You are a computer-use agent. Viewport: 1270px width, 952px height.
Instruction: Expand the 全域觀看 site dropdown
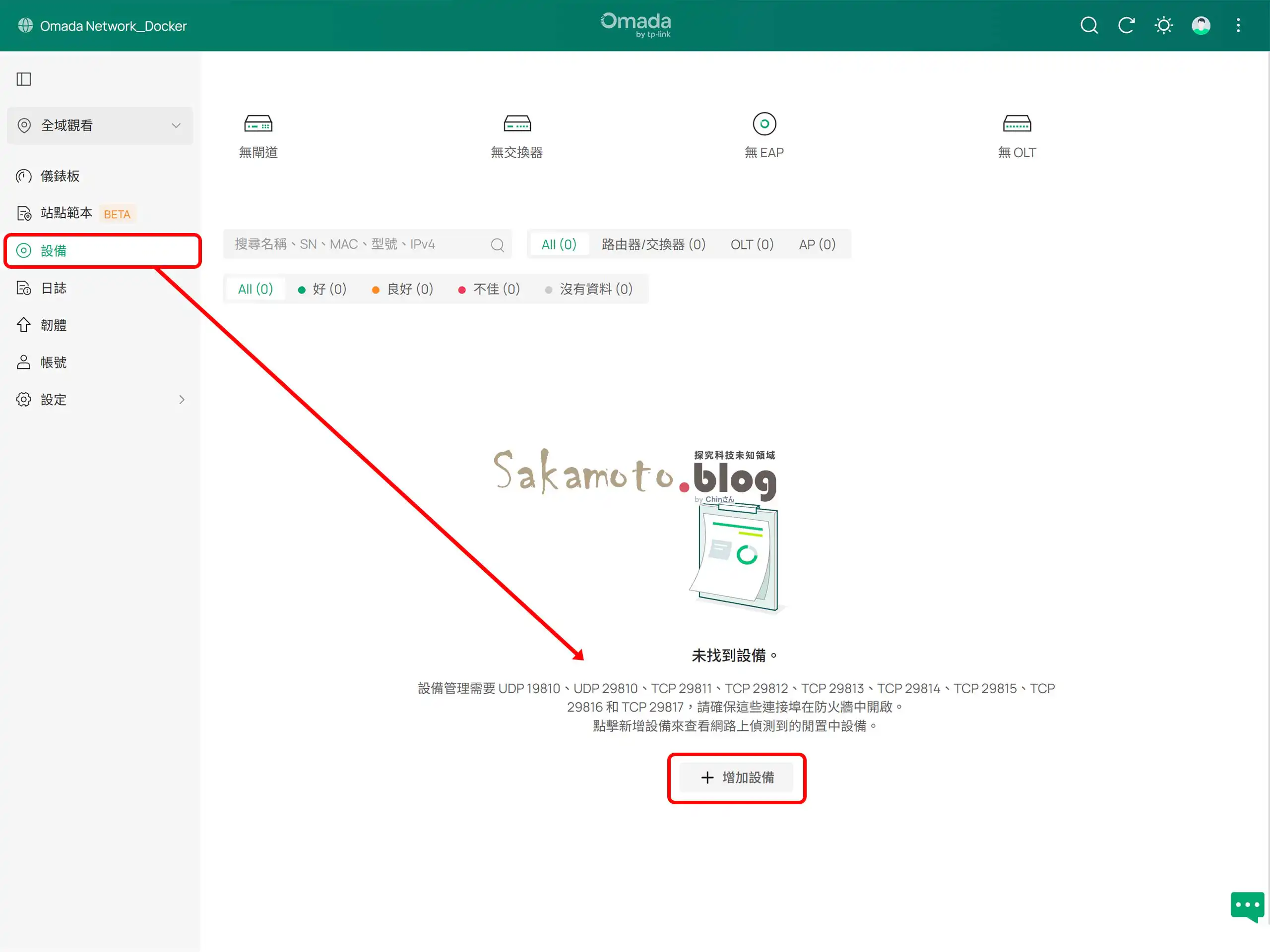(x=100, y=125)
